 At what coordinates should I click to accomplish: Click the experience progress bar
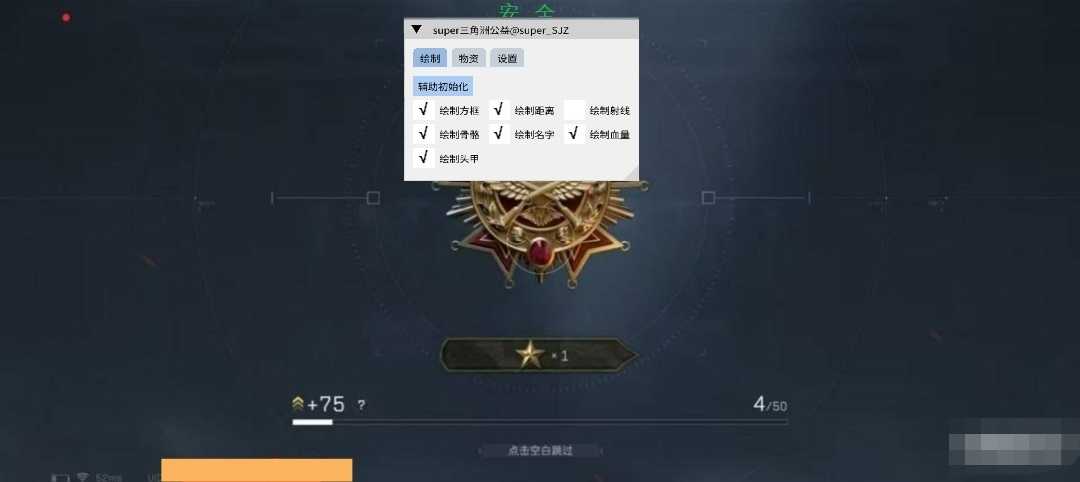[540, 421]
